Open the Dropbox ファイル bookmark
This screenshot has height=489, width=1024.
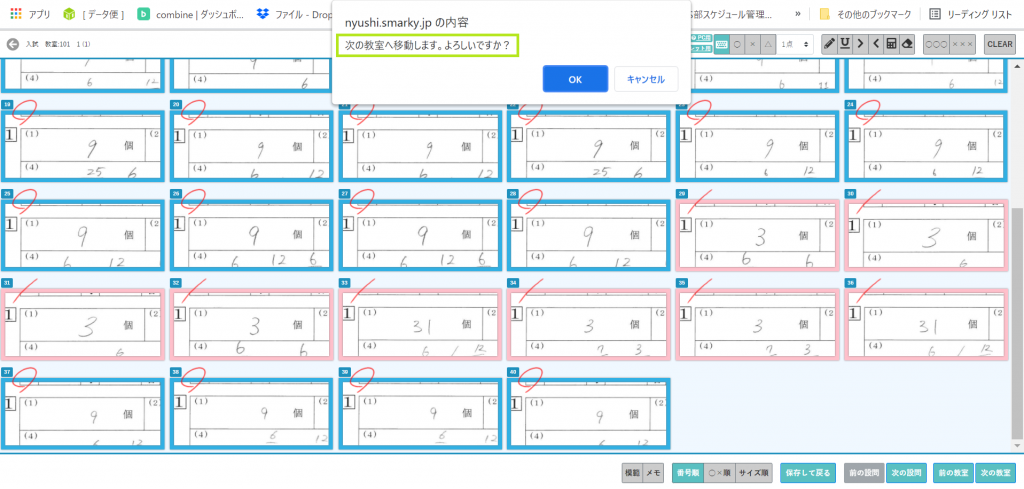tap(294, 14)
